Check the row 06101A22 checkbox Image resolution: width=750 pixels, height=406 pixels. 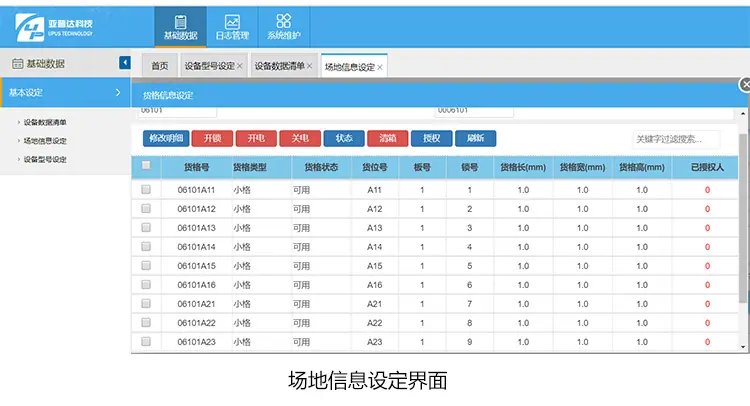(146, 322)
